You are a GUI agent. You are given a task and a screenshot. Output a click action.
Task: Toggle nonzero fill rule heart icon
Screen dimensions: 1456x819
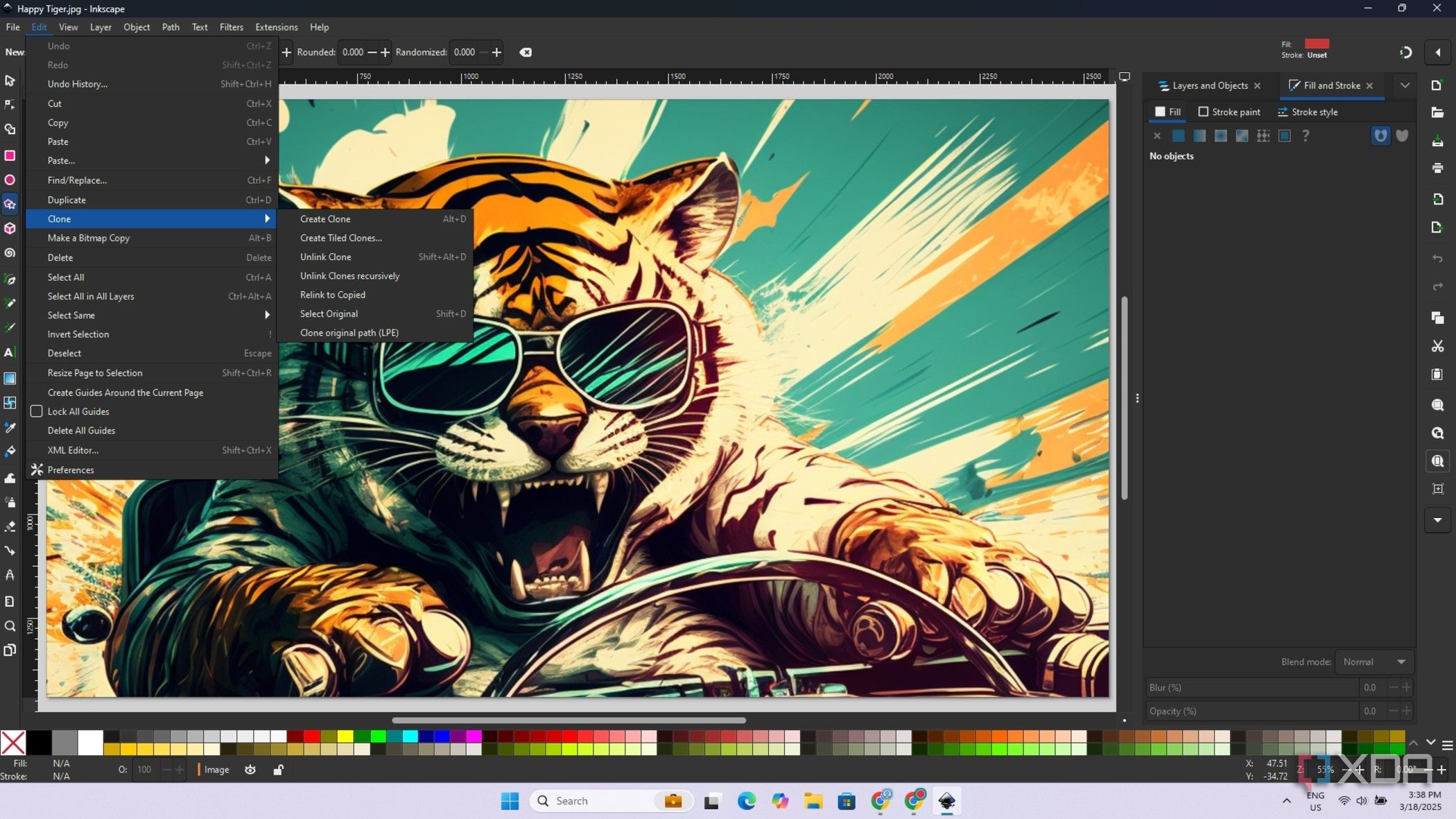tap(1402, 136)
